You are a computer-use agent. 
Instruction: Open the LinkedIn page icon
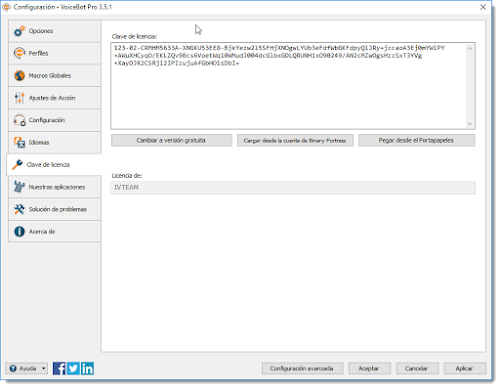(x=87, y=368)
